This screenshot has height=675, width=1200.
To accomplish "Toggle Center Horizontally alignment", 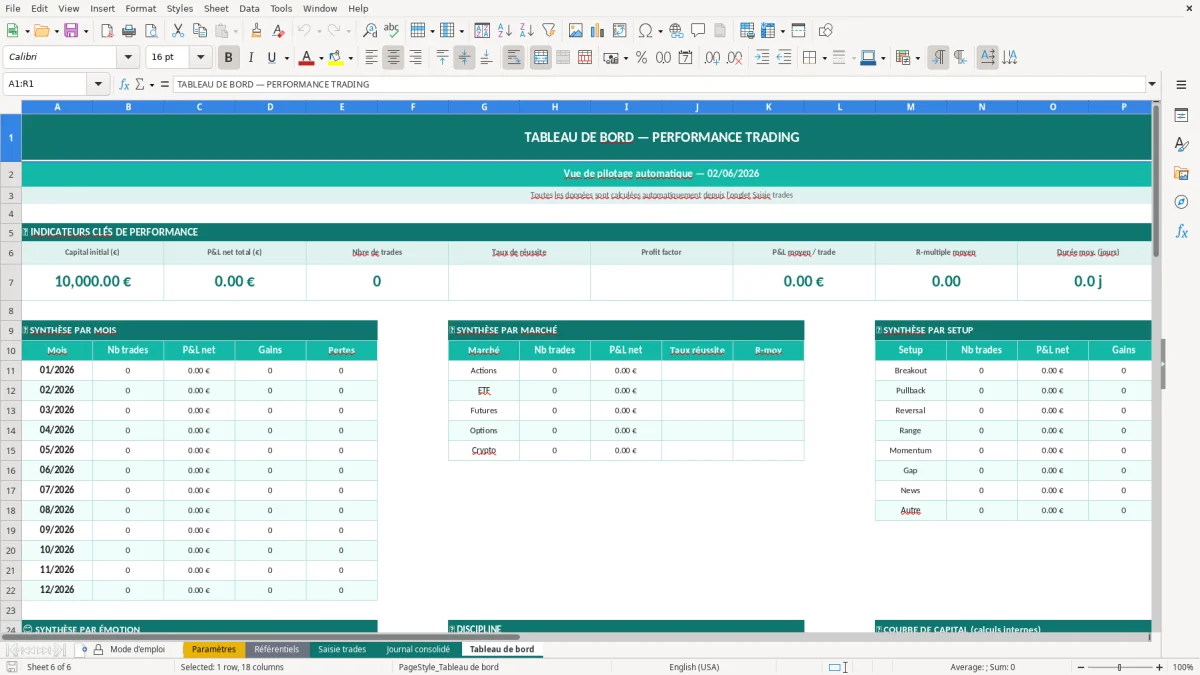I will (393, 58).
